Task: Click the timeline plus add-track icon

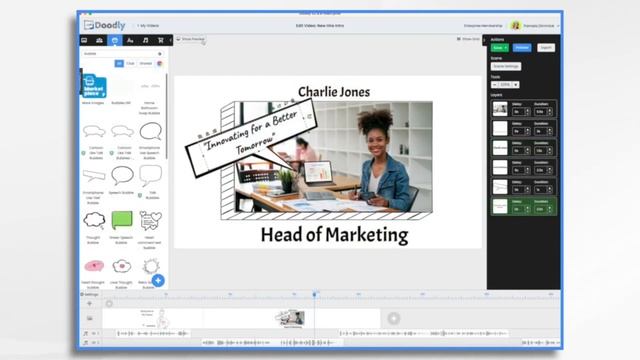Action: pyautogui.click(x=89, y=304)
